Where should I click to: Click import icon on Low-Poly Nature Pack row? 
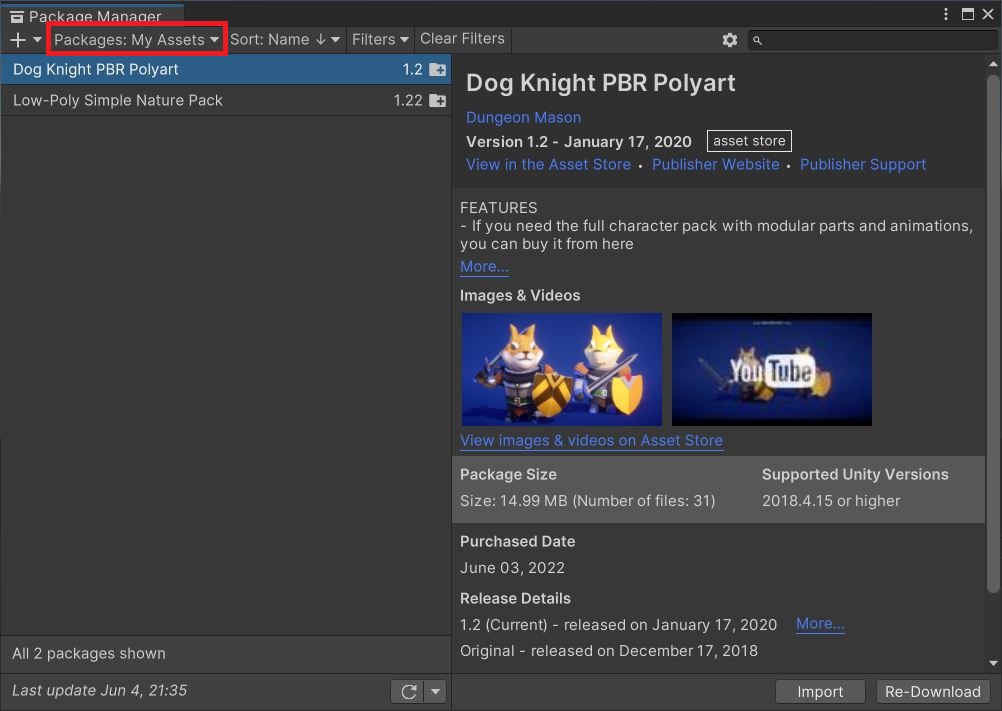[438, 100]
